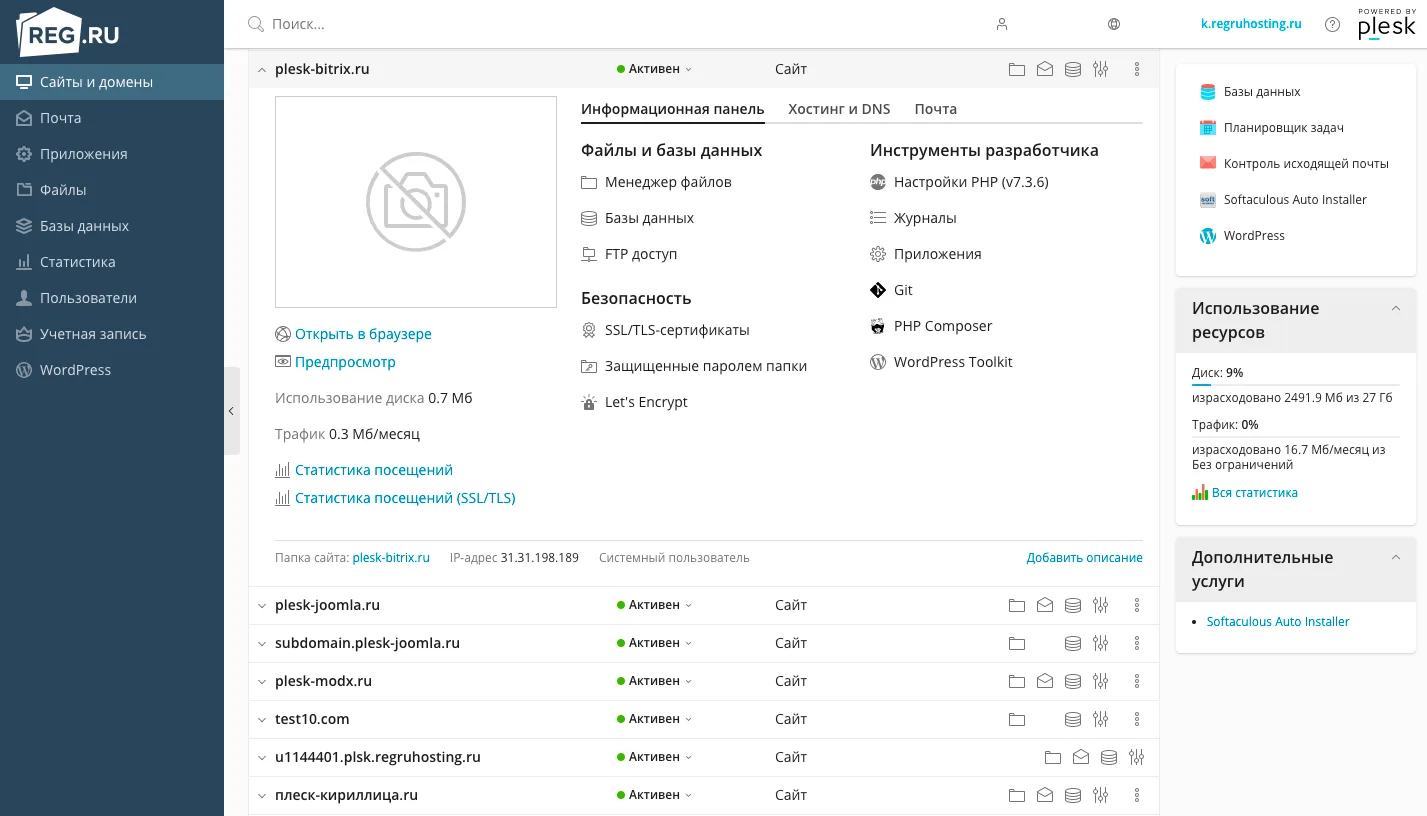
Task: Open Активен status dropdown for плеск-кириллица.ru
Action: tap(655, 795)
